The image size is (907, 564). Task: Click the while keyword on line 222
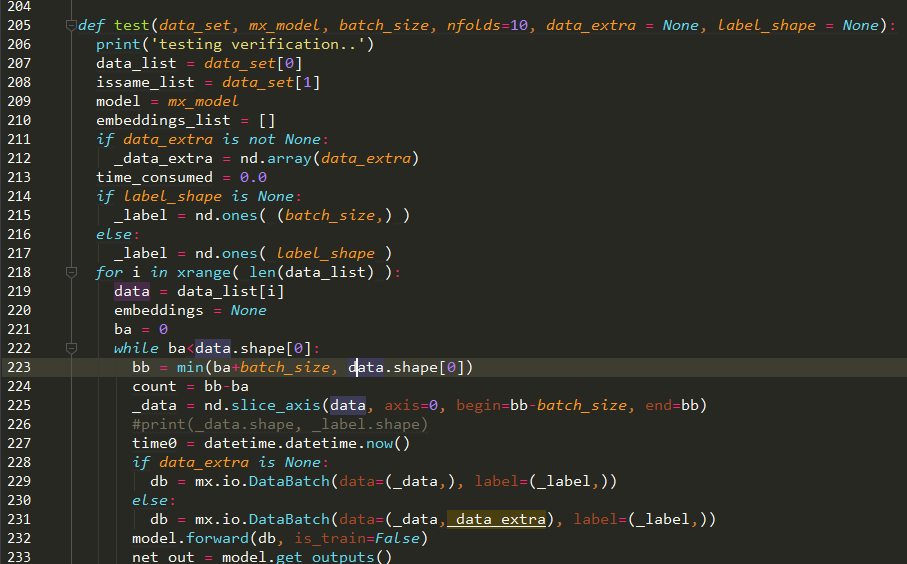[x=136, y=348]
